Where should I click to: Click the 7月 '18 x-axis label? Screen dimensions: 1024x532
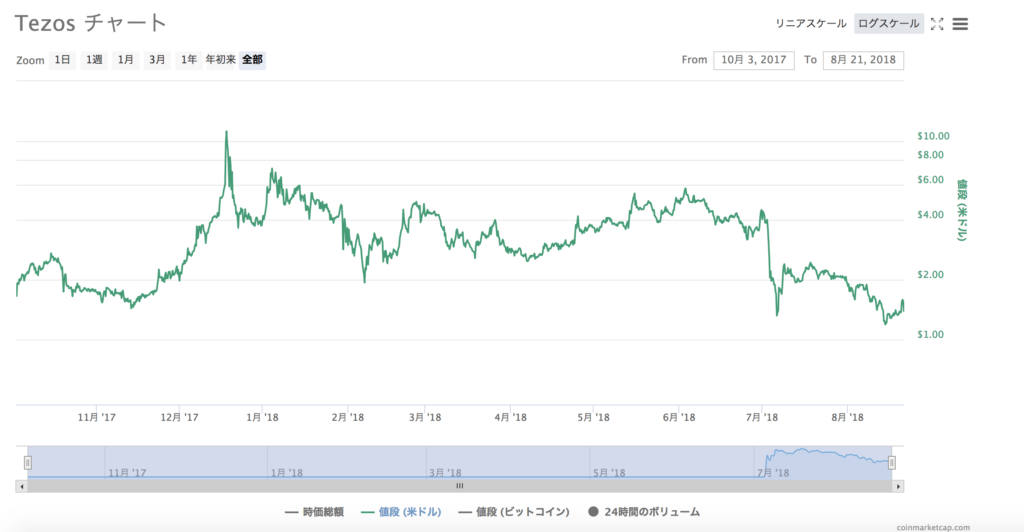pyautogui.click(x=761, y=417)
